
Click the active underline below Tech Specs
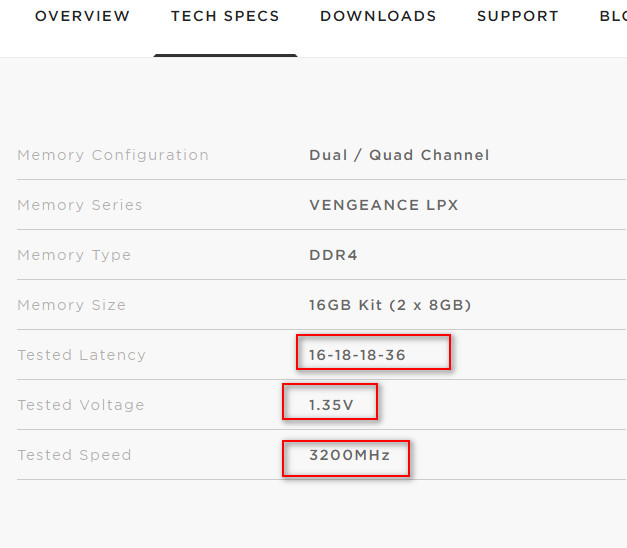pos(225,56)
